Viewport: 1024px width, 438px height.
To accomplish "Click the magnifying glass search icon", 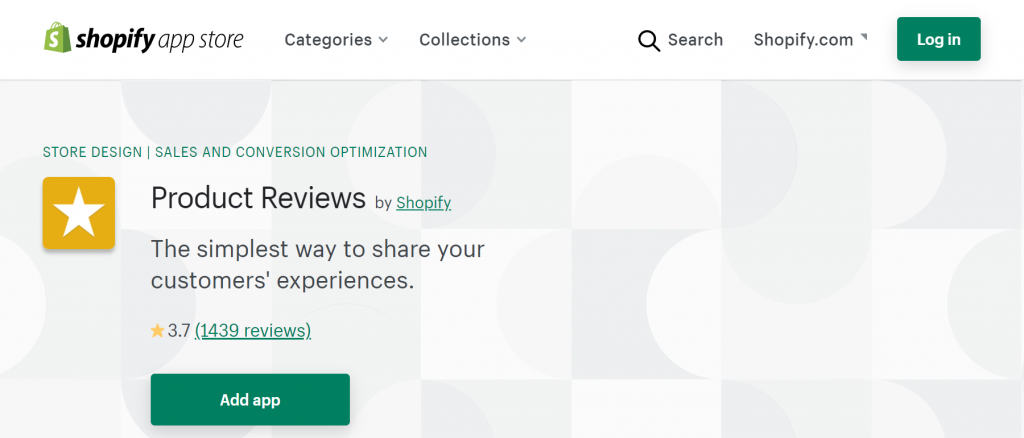I will (648, 40).
